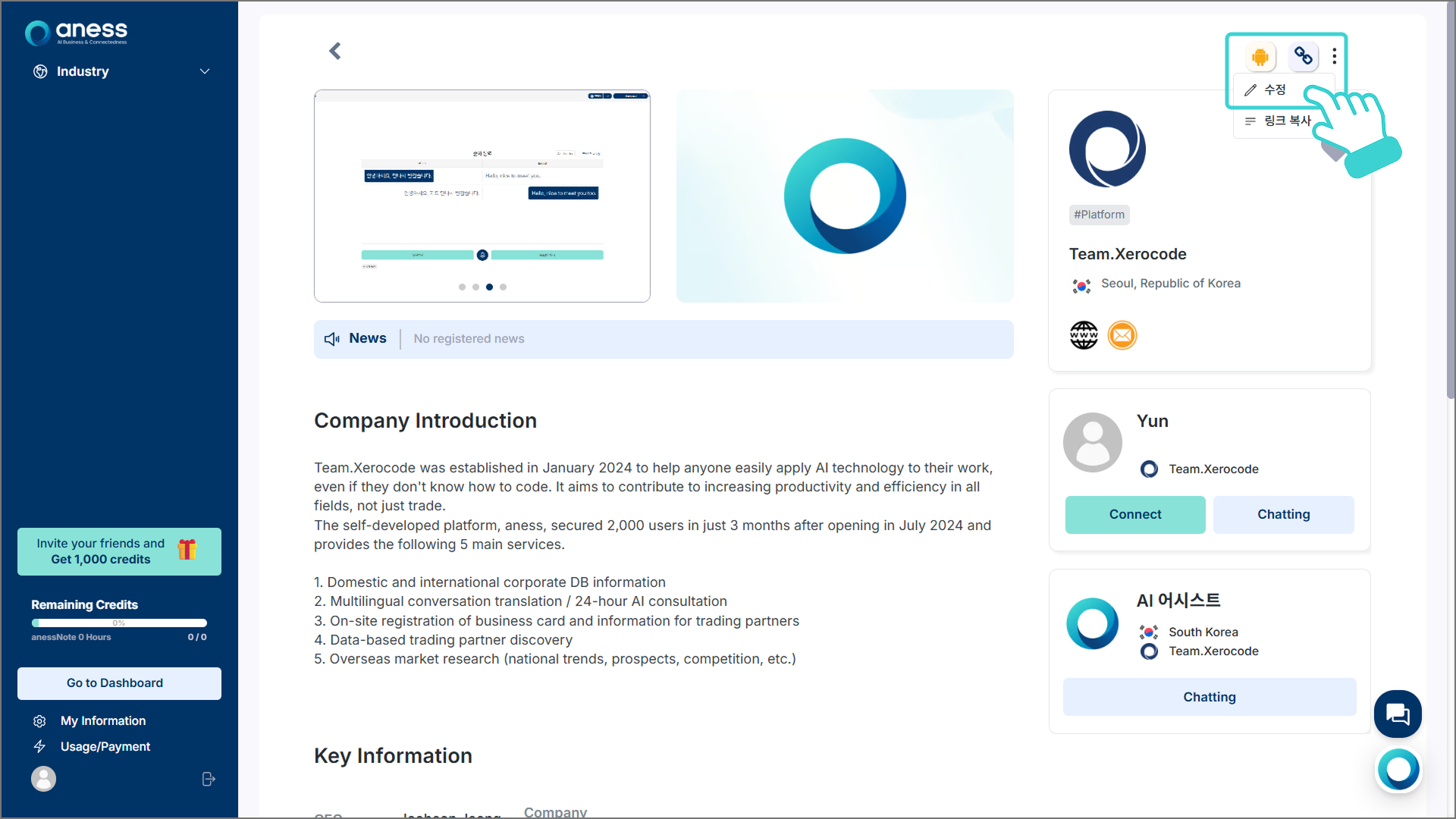Click the copy link chain icon
Viewport: 1456px width, 819px height.
[x=1303, y=56]
